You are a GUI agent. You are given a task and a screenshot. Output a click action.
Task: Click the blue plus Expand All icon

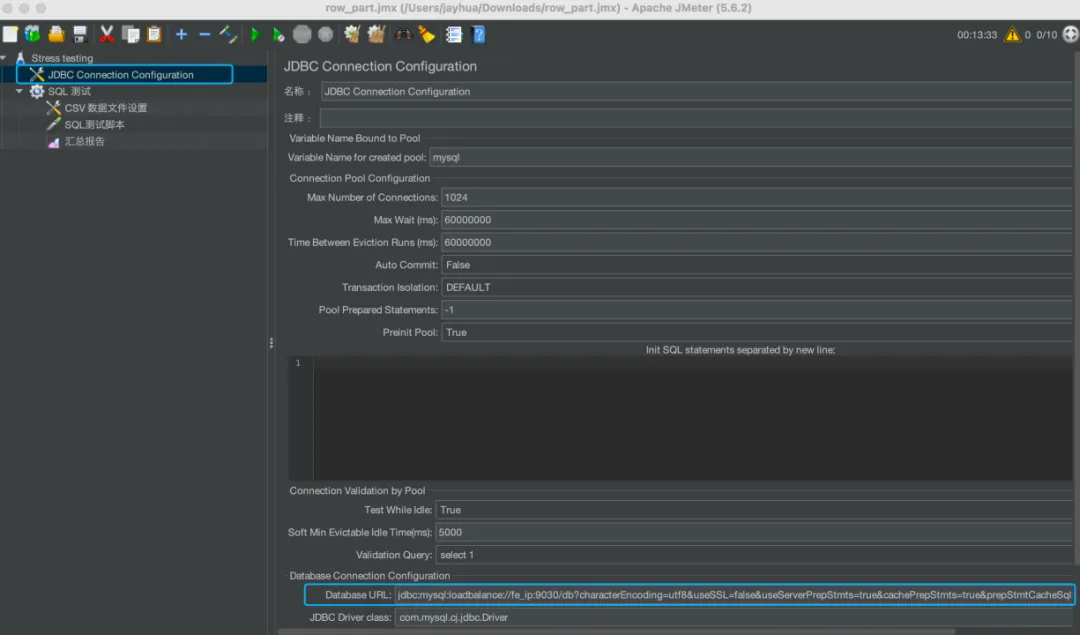point(181,34)
